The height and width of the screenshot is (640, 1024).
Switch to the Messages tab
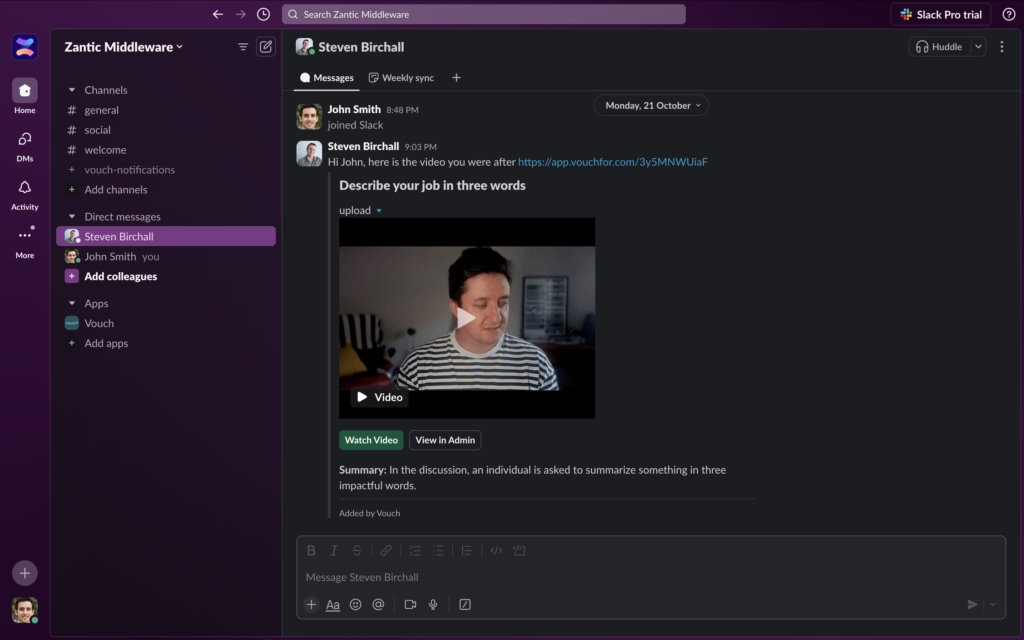point(327,78)
